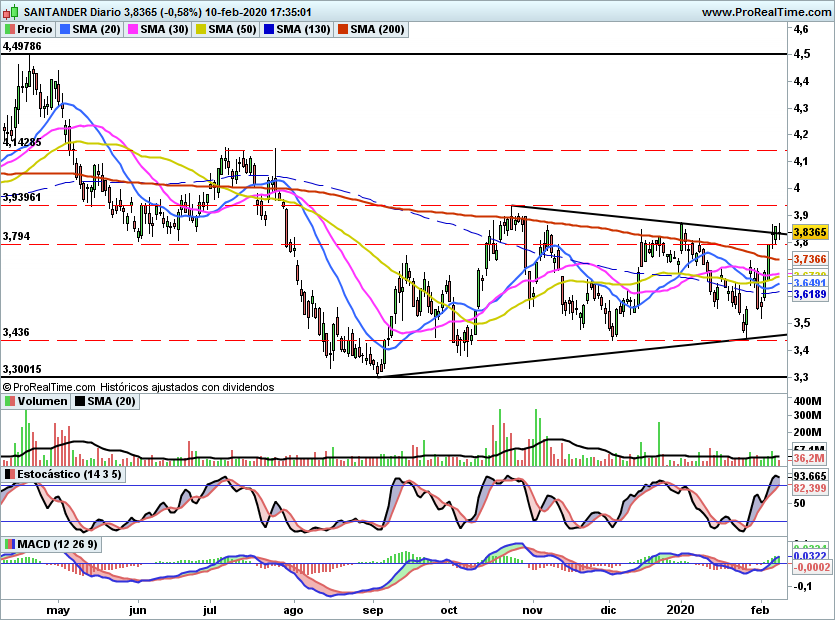Select the SMA (50) yellow legend icon

click(x=201, y=29)
